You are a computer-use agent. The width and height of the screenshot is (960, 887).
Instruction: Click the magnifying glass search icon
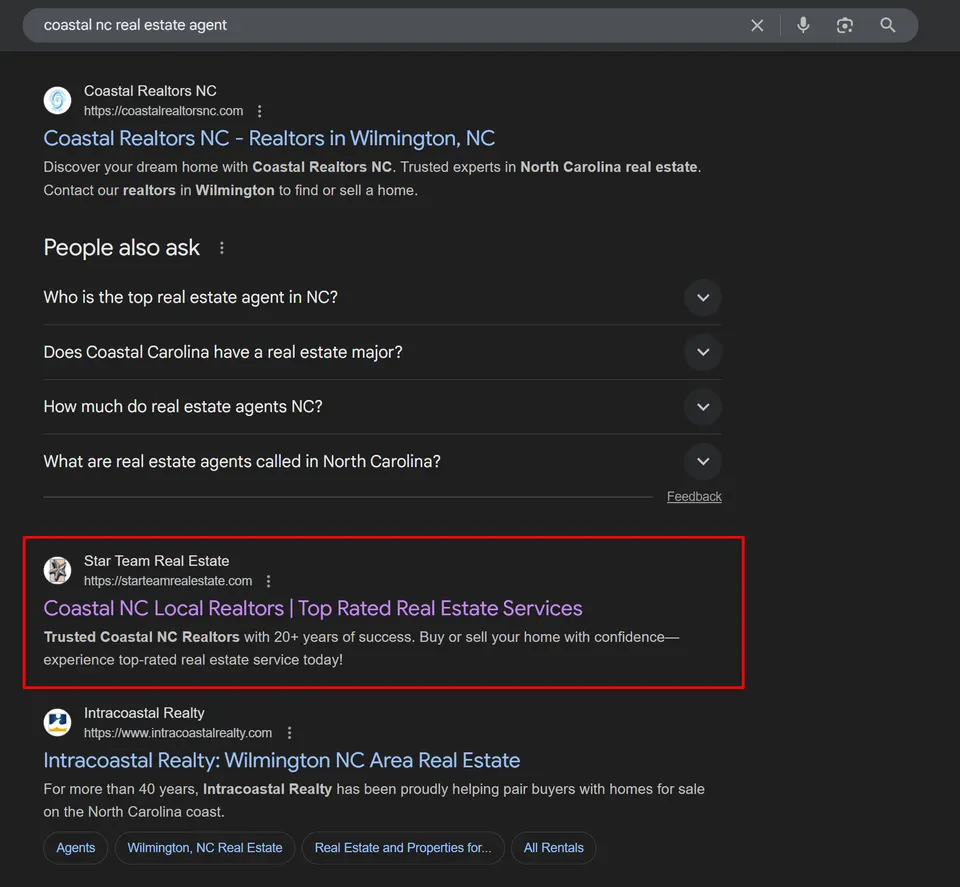click(887, 25)
